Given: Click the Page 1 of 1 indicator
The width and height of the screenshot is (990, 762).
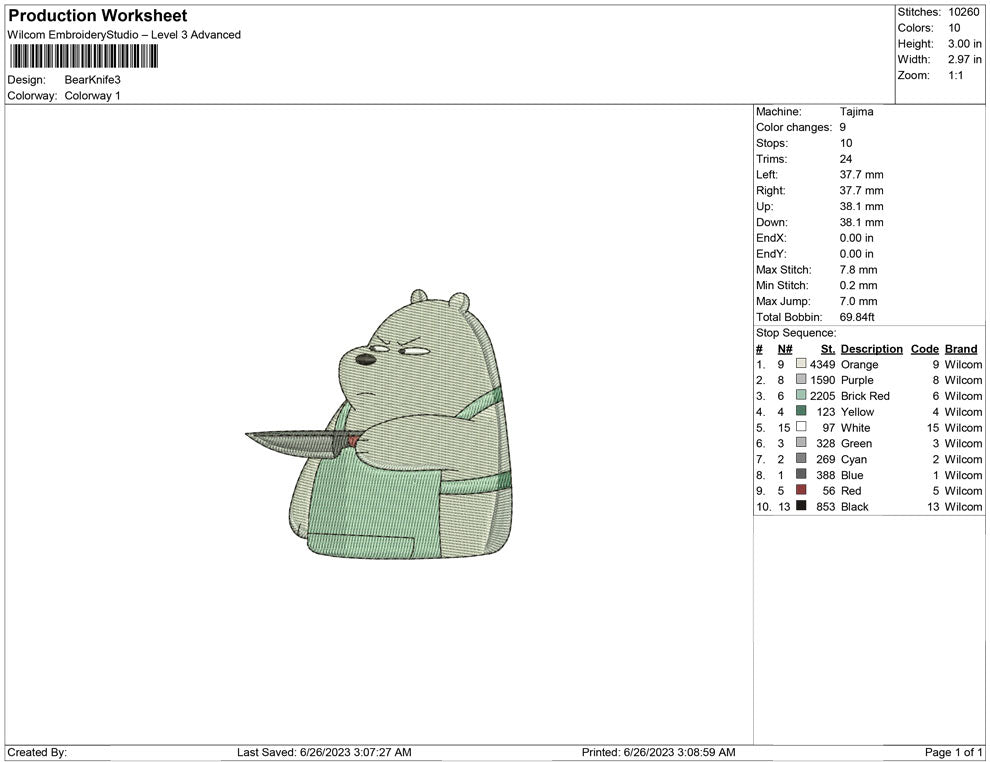Looking at the screenshot, I should tap(953, 752).
